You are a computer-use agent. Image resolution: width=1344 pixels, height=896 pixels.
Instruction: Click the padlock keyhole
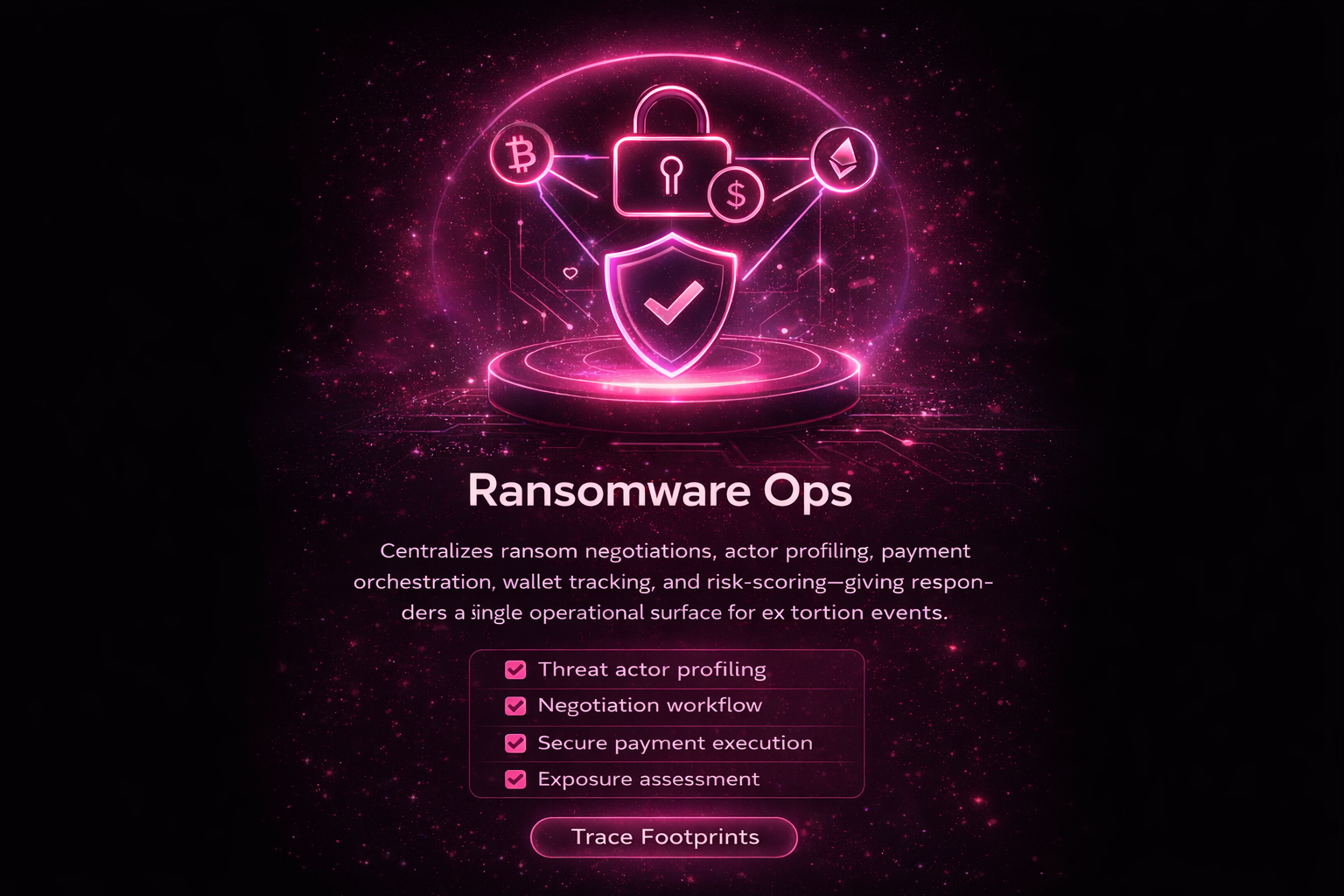pos(671,175)
